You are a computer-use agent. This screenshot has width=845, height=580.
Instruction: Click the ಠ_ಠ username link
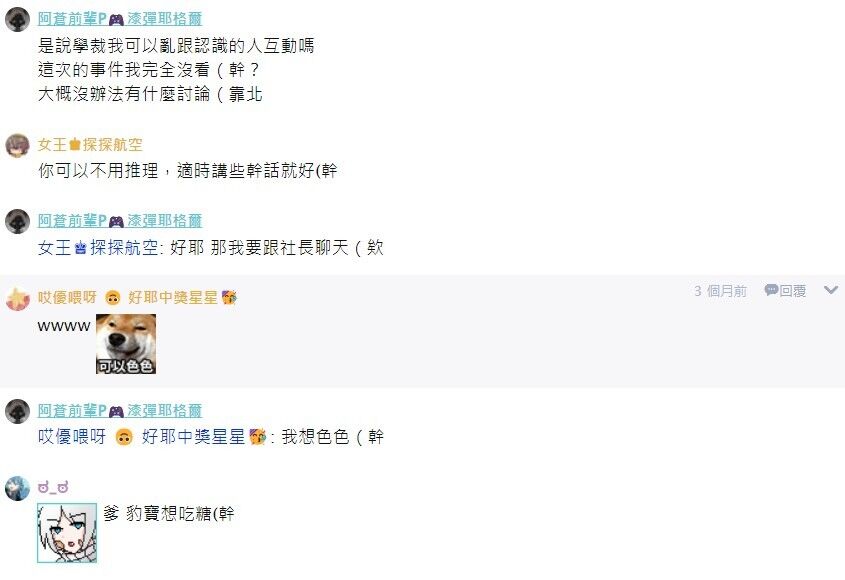(x=53, y=488)
